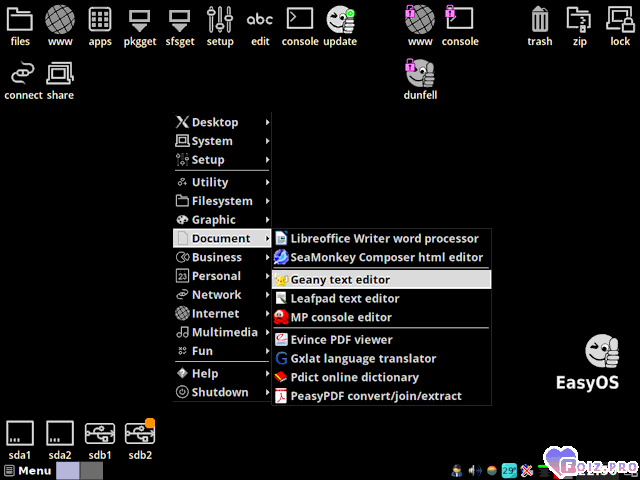Expand the Setup submenu
This screenshot has width=640, height=480.
(x=222, y=160)
